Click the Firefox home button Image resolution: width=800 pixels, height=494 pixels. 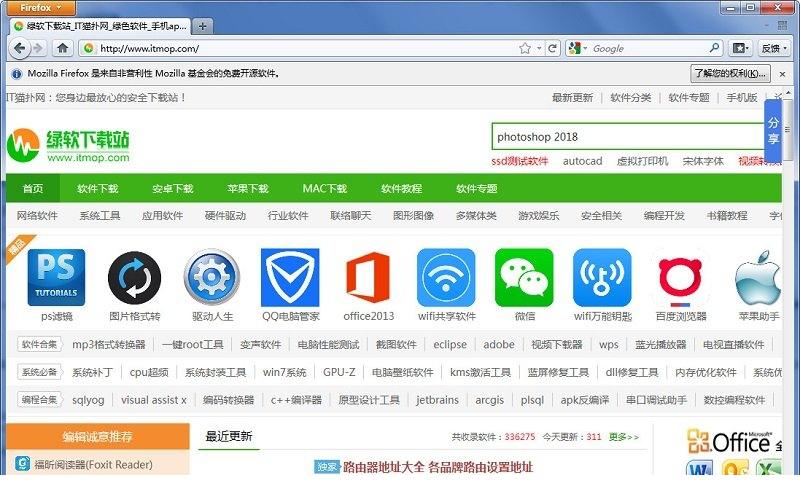coord(63,48)
